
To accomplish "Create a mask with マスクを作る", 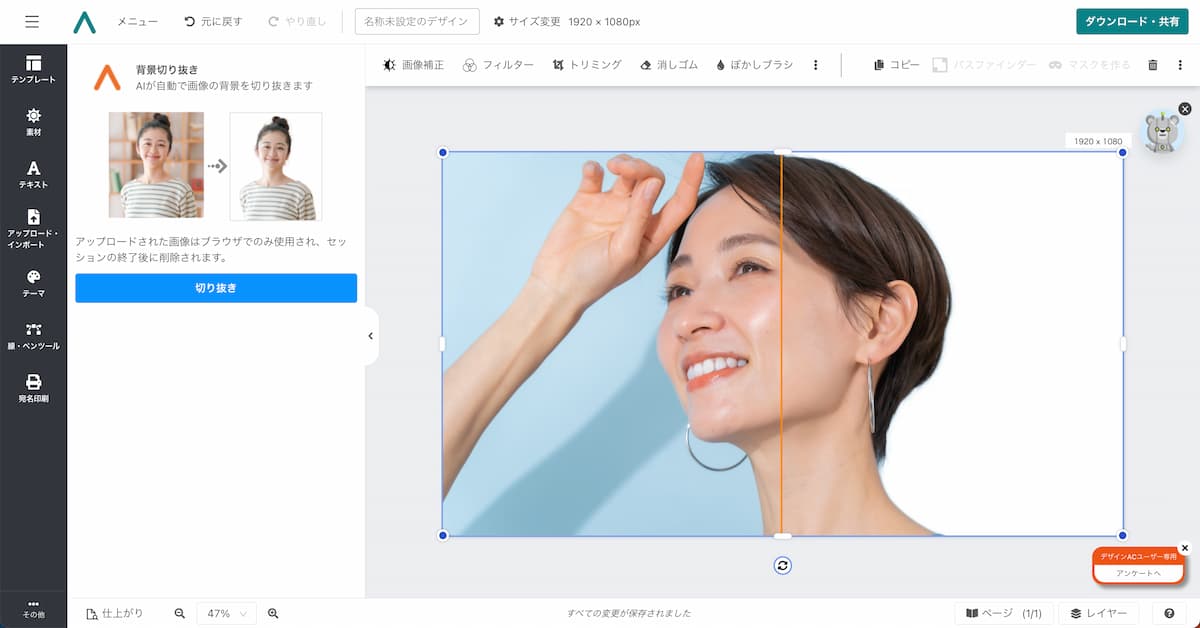I will 1093,64.
